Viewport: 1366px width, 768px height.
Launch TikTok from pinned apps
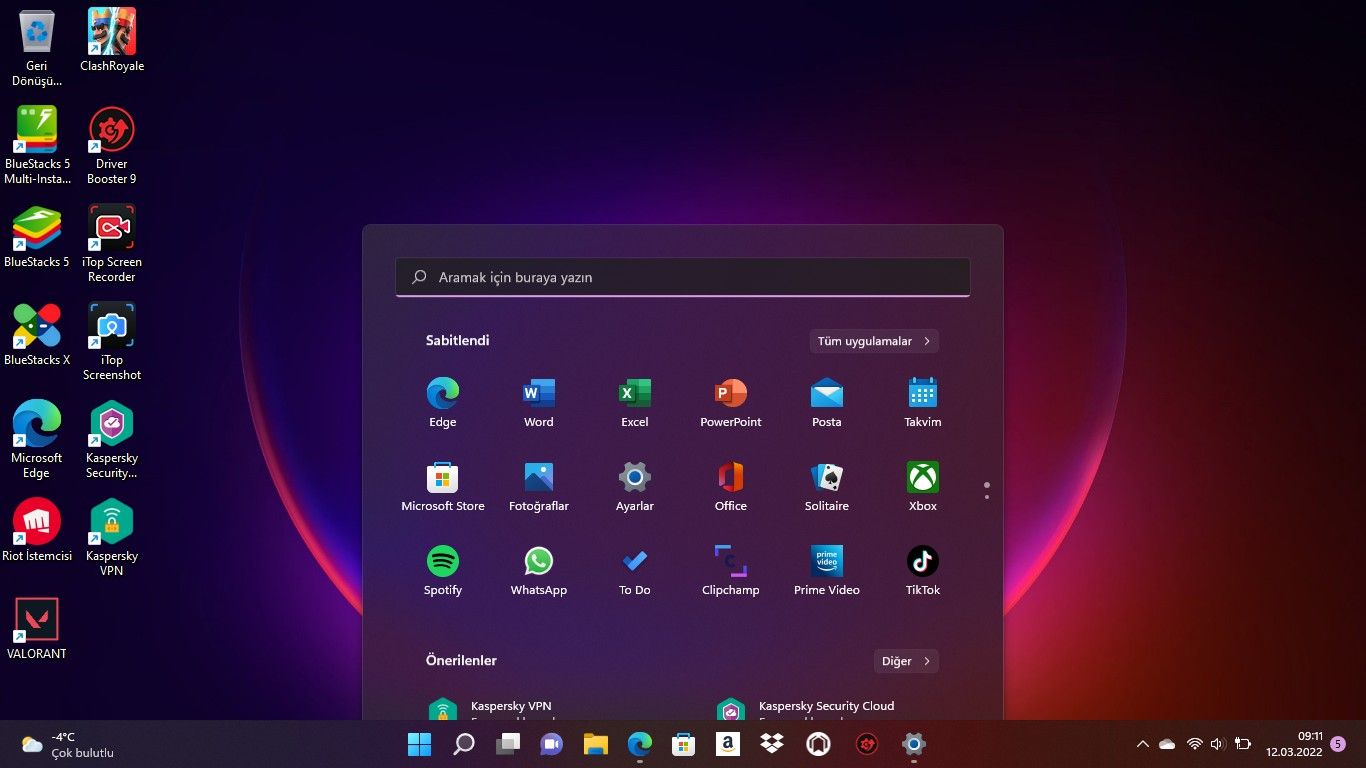coord(923,570)
